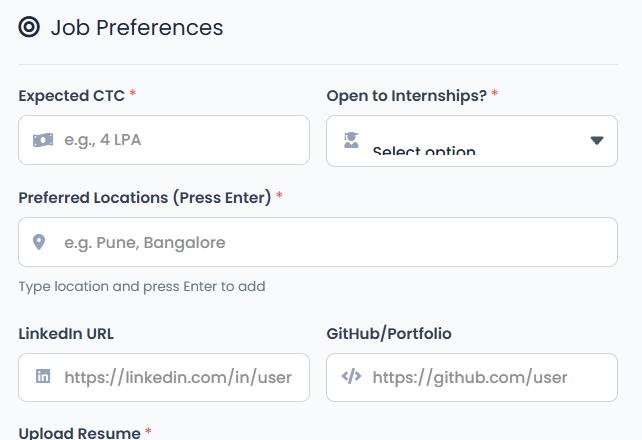642x440 pixels.
Task: Focus the GitHub/Portfolio URL field
Action: [x=485, y=377]
